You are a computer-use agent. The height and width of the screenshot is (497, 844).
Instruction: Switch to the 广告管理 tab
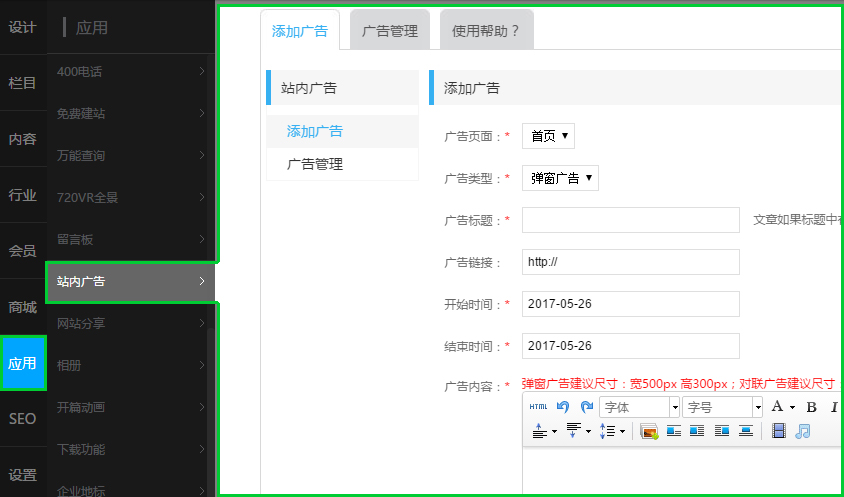click(390, 31)
